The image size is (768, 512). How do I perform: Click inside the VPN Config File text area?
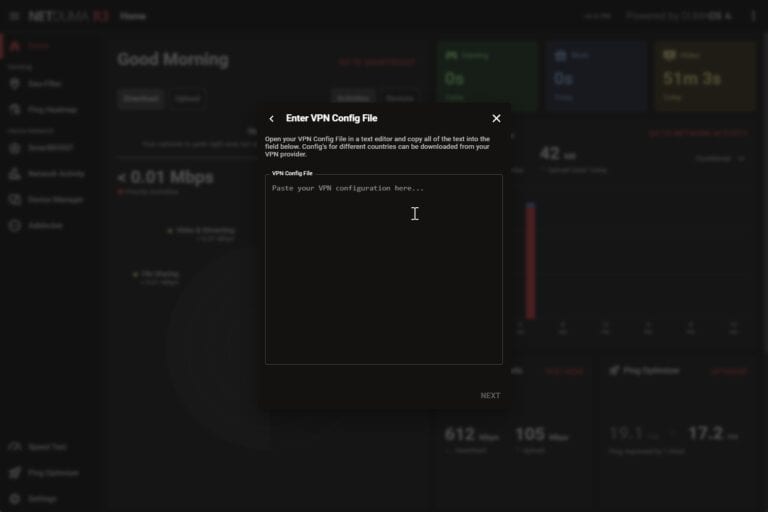tap(383, 270)
